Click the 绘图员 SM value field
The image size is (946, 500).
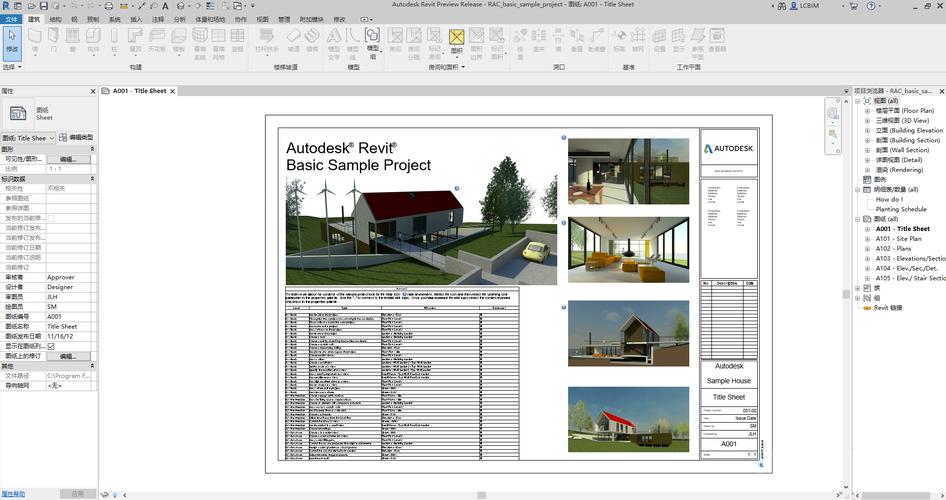coord(71,307)
